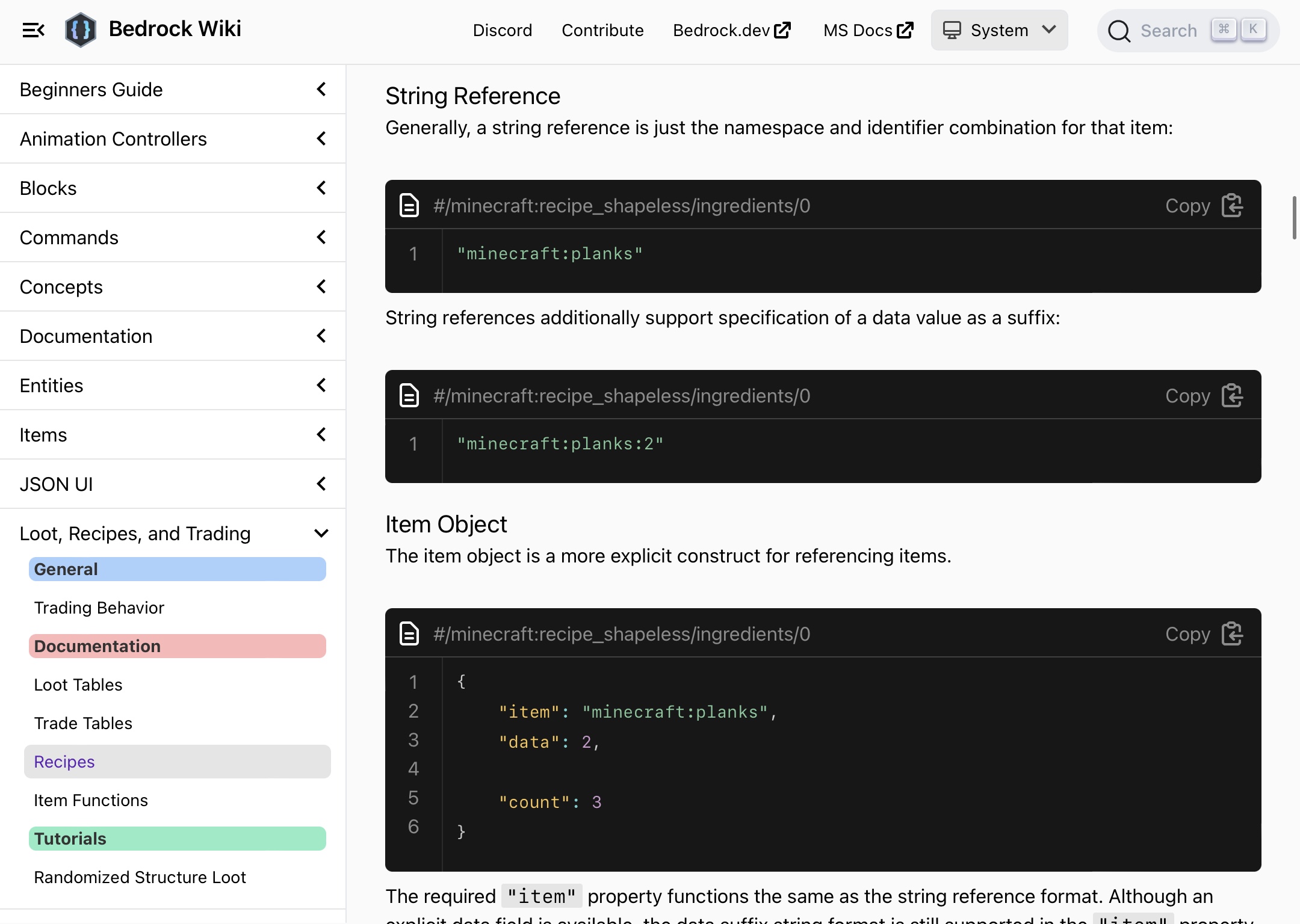1300x924 pixels.
Task: Copy the "minecraft:planks:2" code snippet
Action: point(1204,396)
